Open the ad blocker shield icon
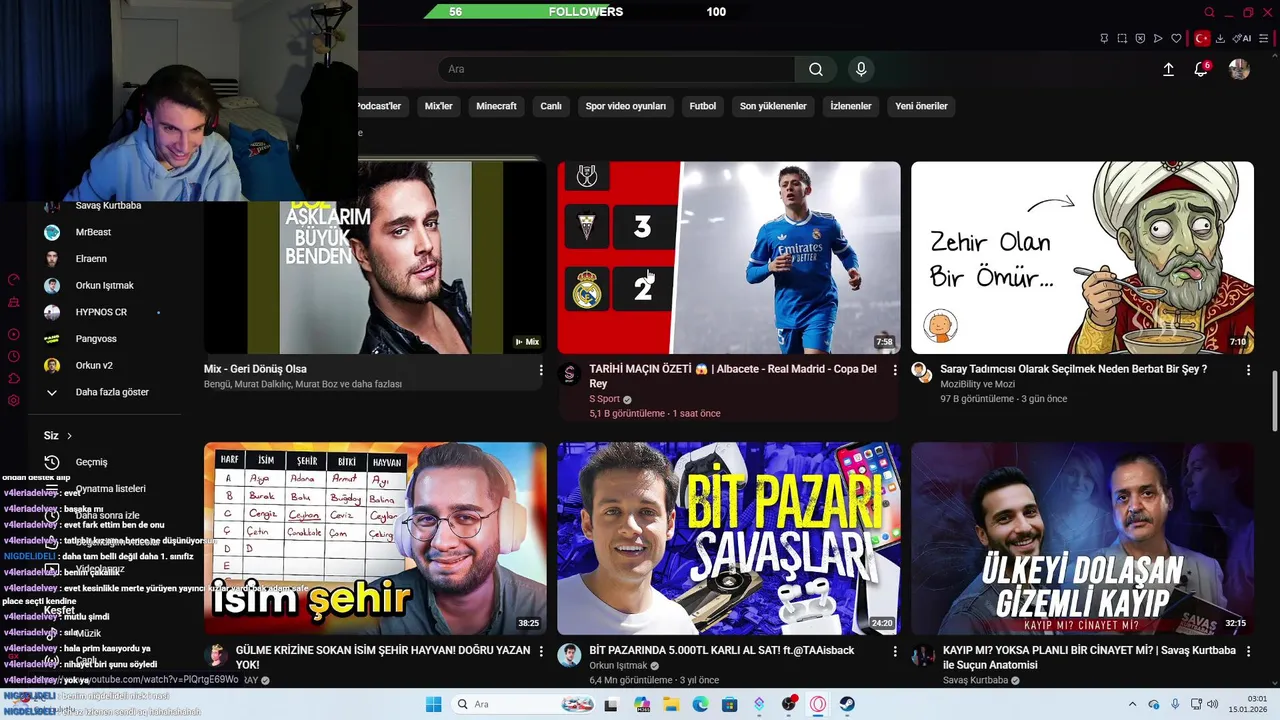 (1140, 38)
